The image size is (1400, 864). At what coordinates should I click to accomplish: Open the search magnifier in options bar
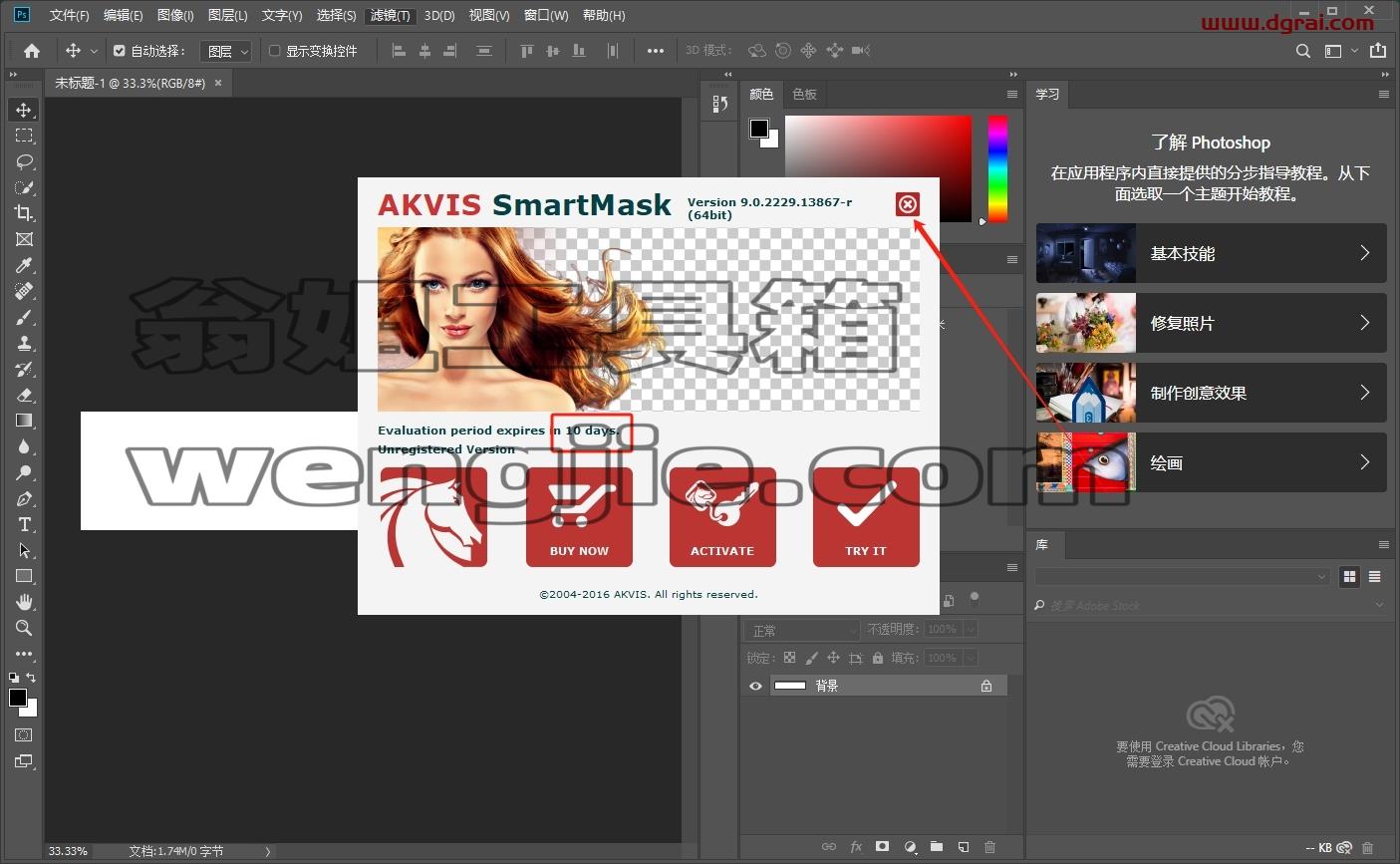click(1302, 51)
